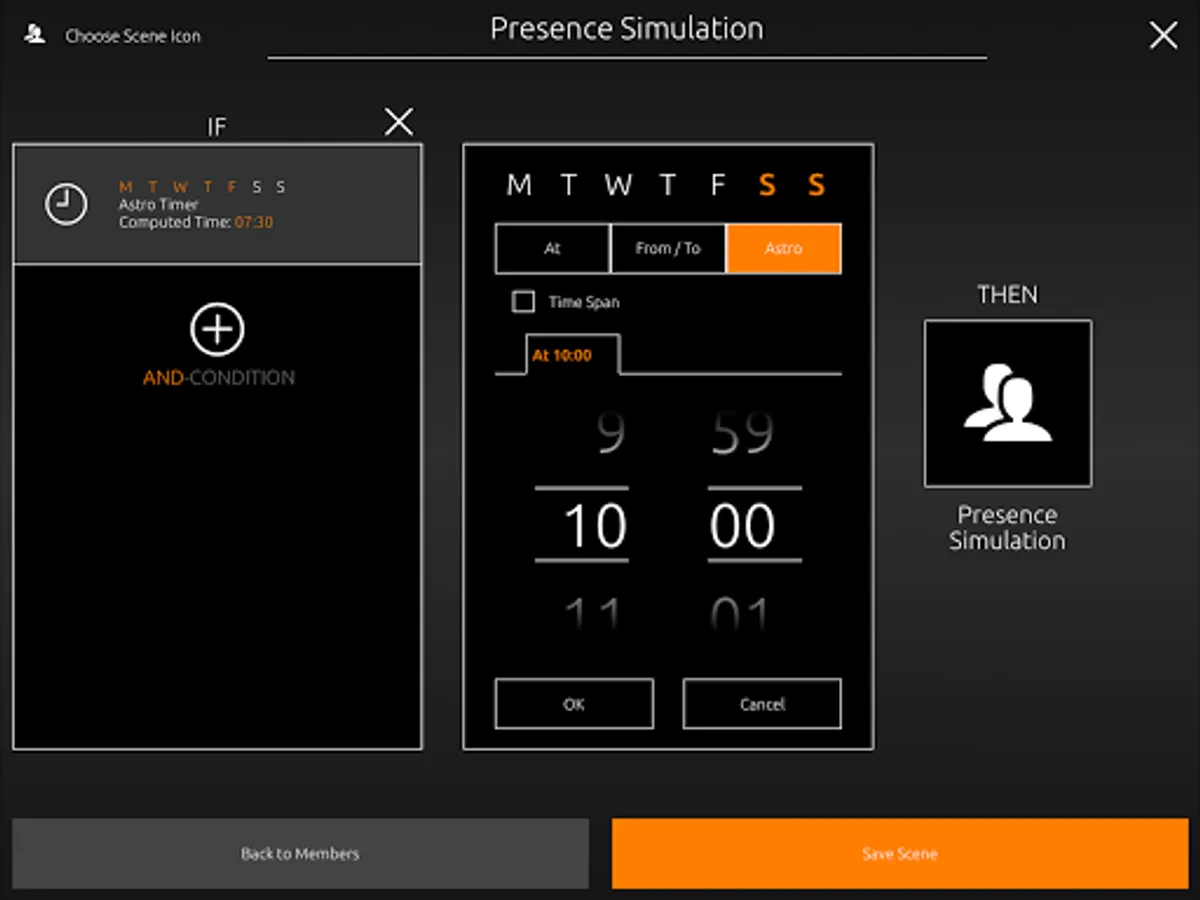1200x900 pixels.
Task: Pick hour 11 in the time wheel
Action: coord(593,612)
